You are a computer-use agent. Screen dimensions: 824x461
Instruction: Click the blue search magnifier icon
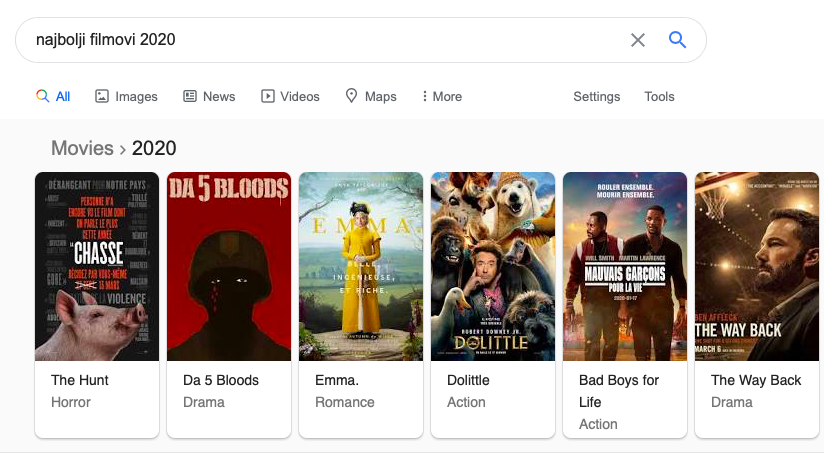click(677, 39)
